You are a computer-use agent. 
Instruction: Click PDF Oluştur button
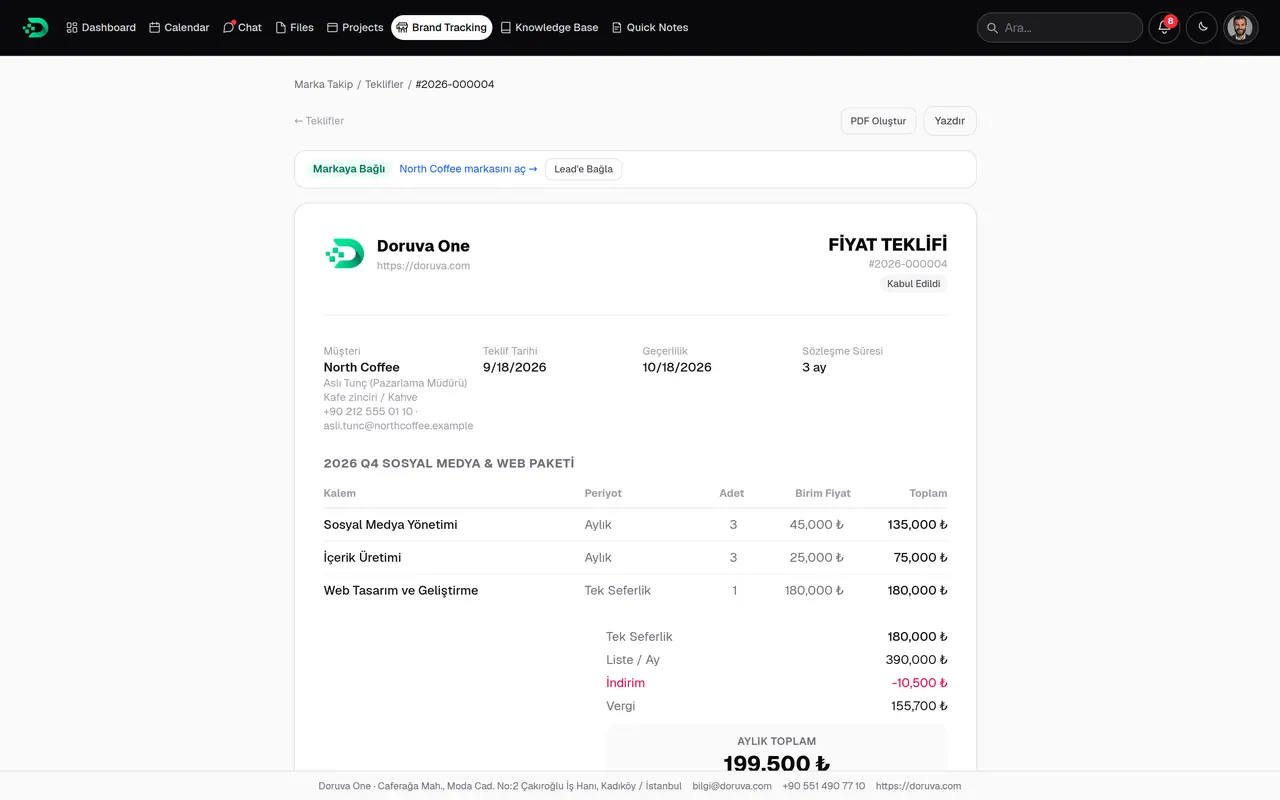[x=878, y=121]
